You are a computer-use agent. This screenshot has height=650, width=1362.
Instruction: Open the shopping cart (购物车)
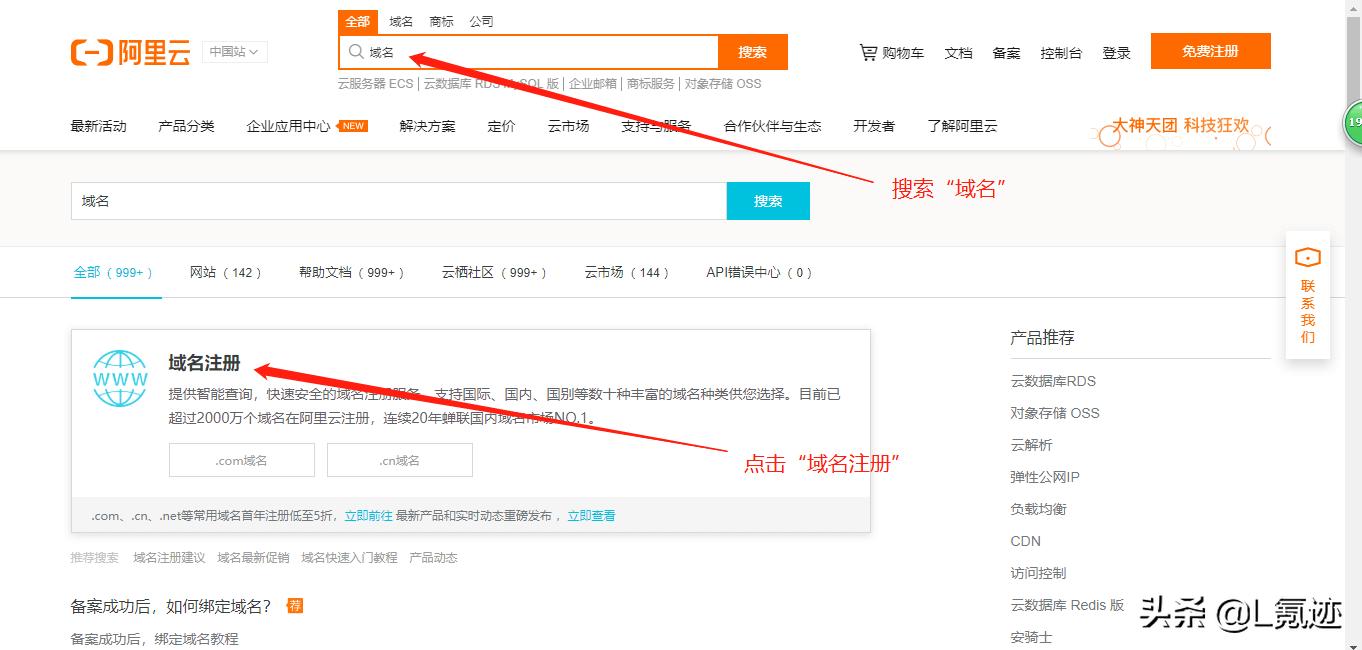pyautogui.click(x=891, y=52)
